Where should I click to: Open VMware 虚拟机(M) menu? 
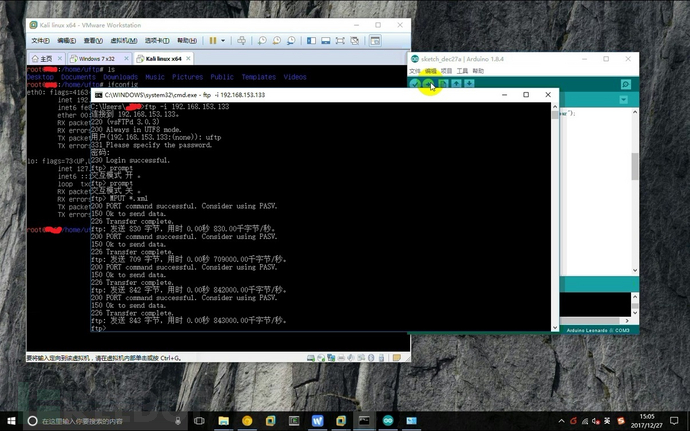[x=123, y=41]
